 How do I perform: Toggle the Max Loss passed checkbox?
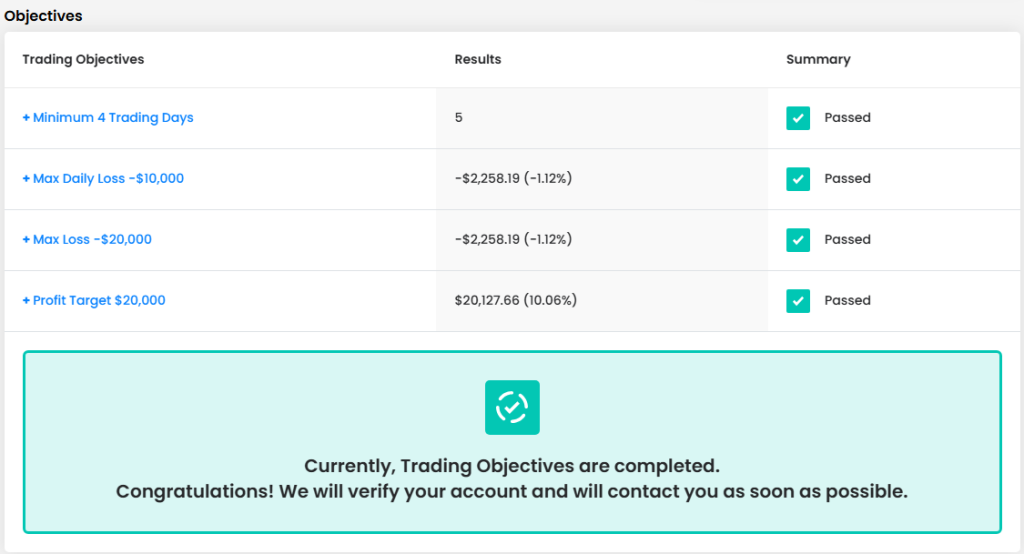tap(798, 240)
